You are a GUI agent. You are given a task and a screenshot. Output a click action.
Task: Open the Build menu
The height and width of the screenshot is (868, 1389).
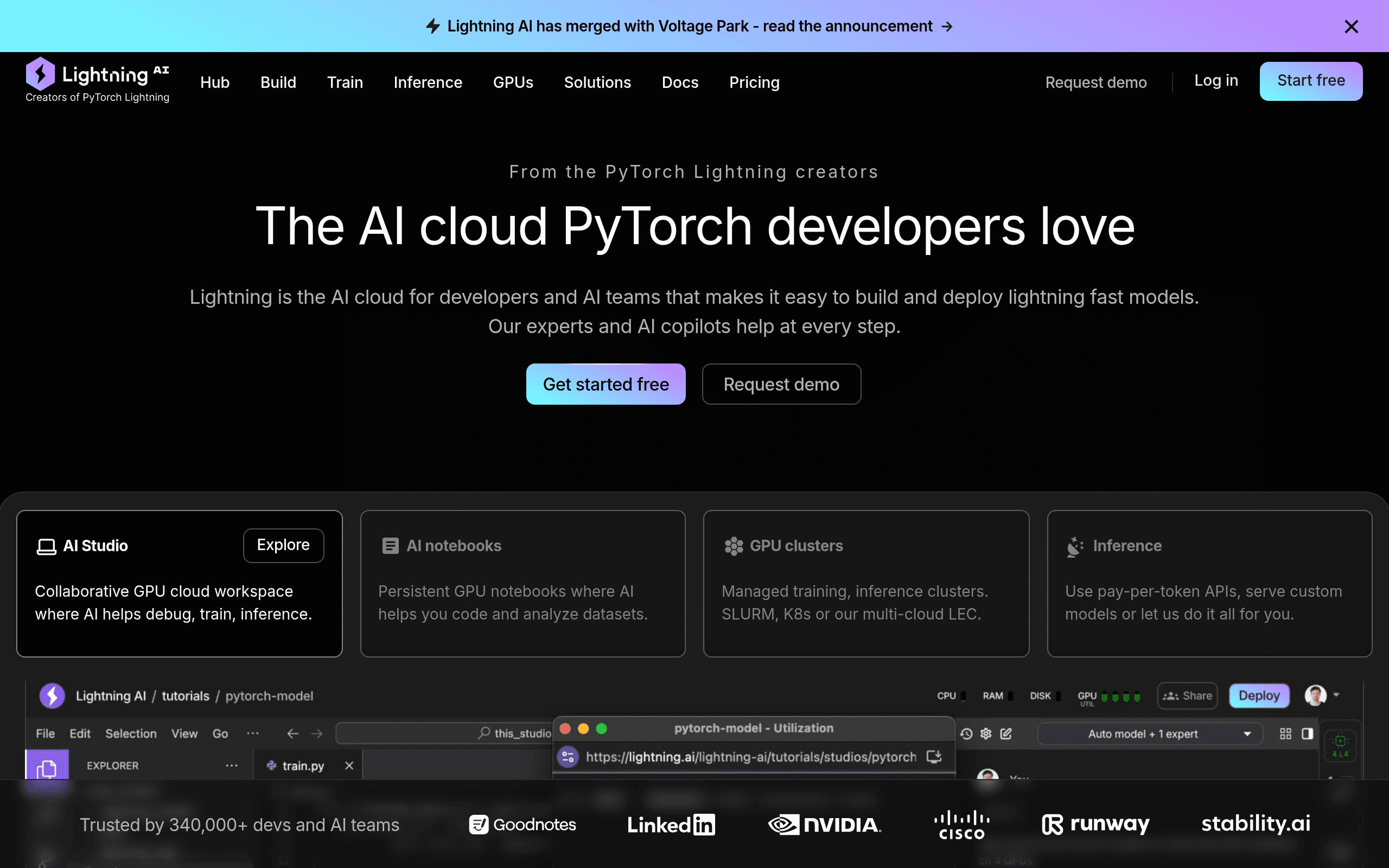(278, 82)
